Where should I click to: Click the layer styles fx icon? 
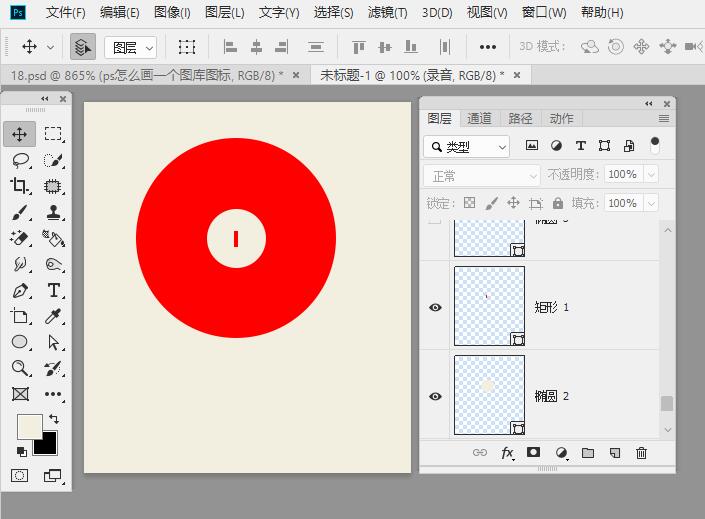click(507, 453)
